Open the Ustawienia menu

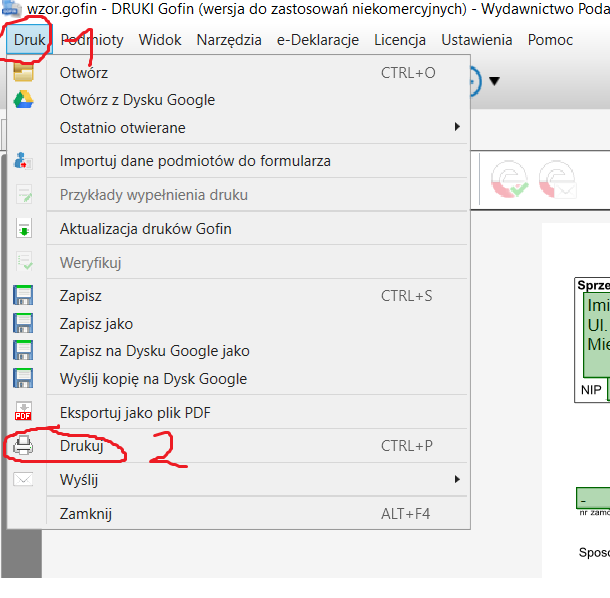[x=476, y=40]
